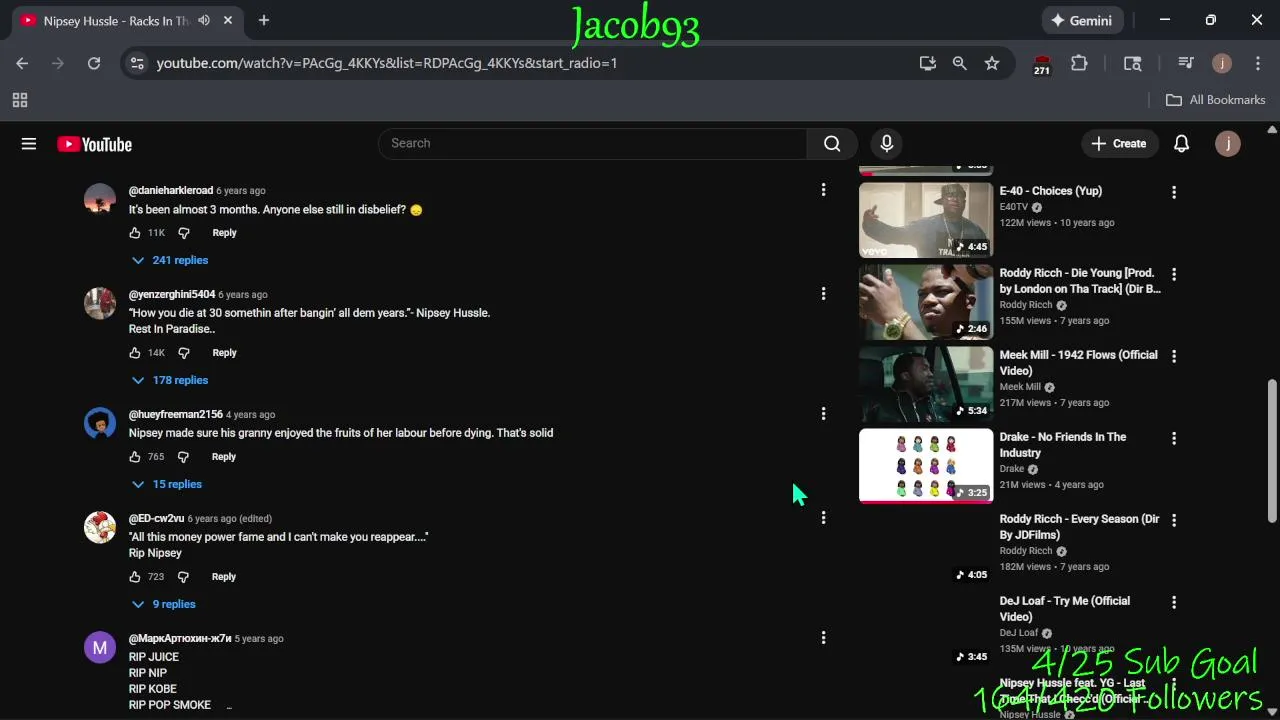Open options menu for @hueyfreeman2156 comment
Screen dimensions: 1280x720
tap(823, 414)
